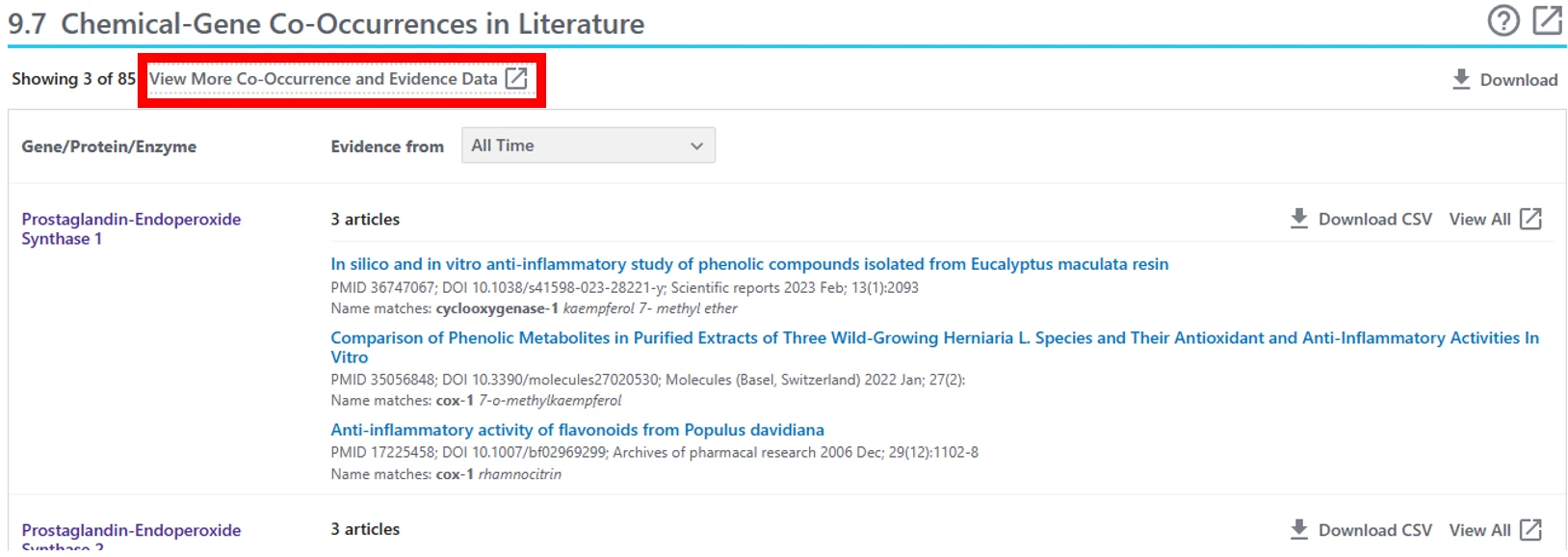Open the section help question-mark icon
Viewport: 1568px width, 557px height.
pyautogui.click(x=1503, y=20)
